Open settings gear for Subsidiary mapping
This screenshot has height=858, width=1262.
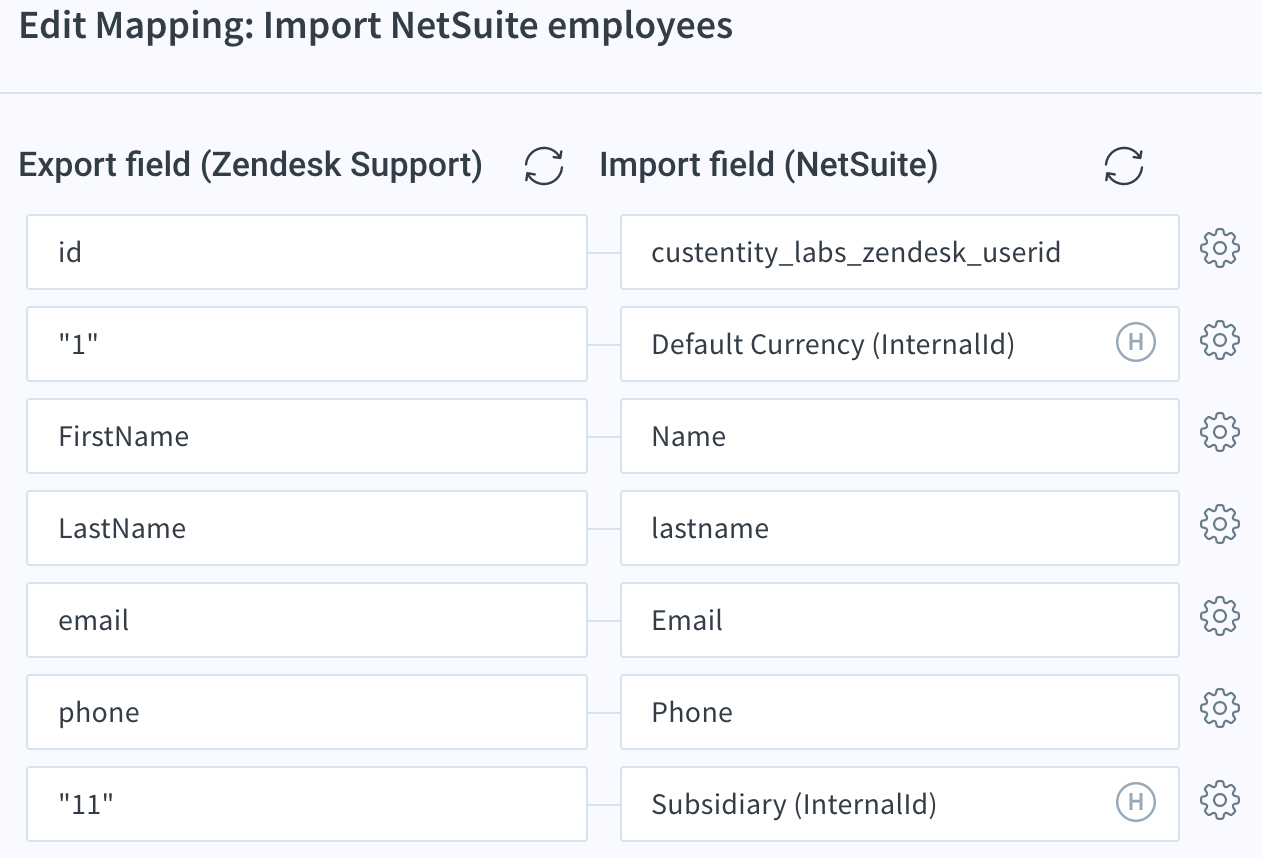(1220, 801)
